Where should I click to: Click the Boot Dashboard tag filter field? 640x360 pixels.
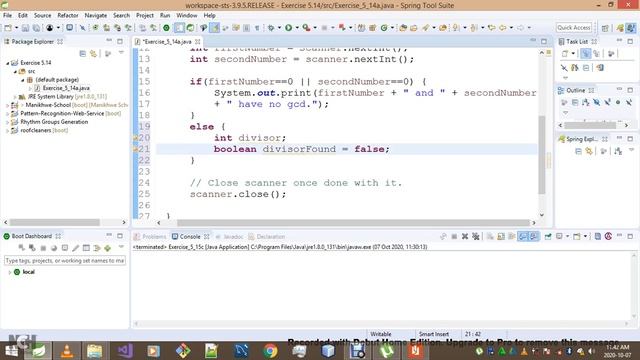(64, 260)
